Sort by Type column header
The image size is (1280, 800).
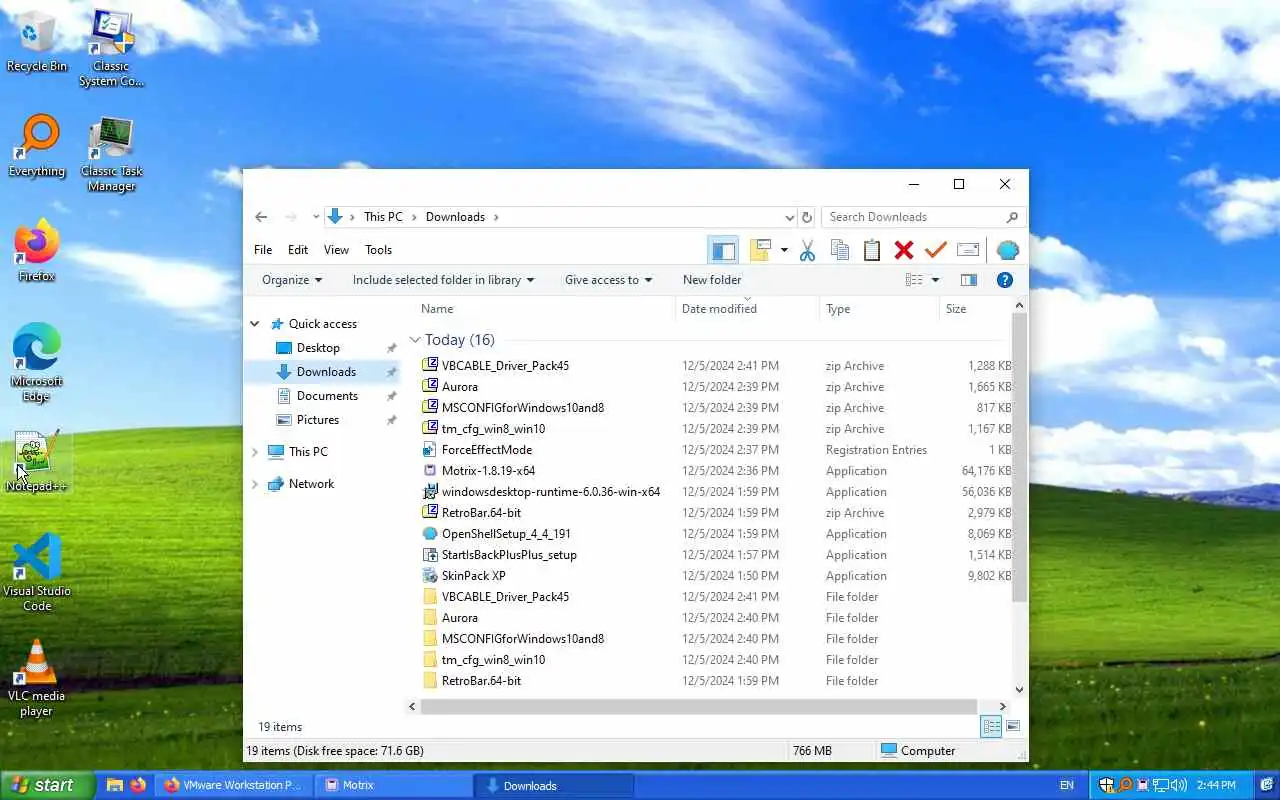[x=880, y=309]
